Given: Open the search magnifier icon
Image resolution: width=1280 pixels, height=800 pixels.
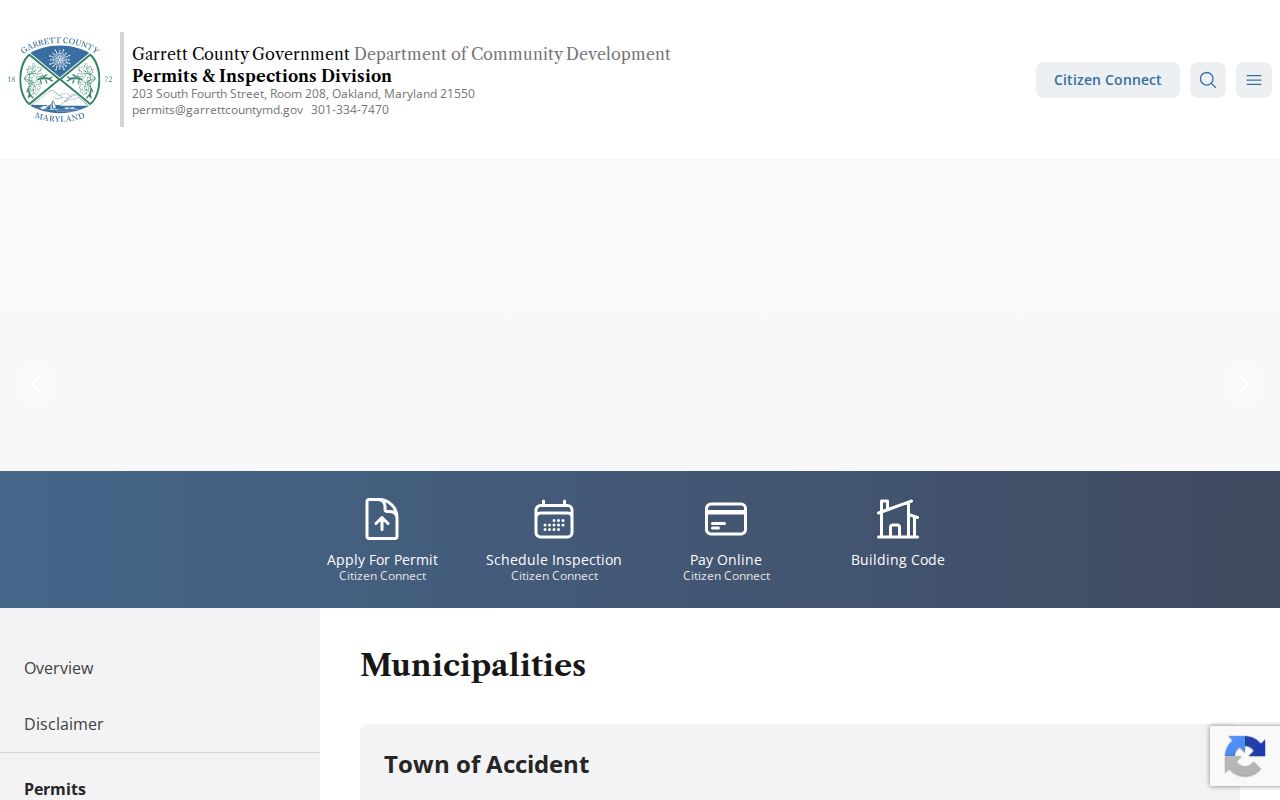Looking at the screenshot, I should click(1208, 80).
